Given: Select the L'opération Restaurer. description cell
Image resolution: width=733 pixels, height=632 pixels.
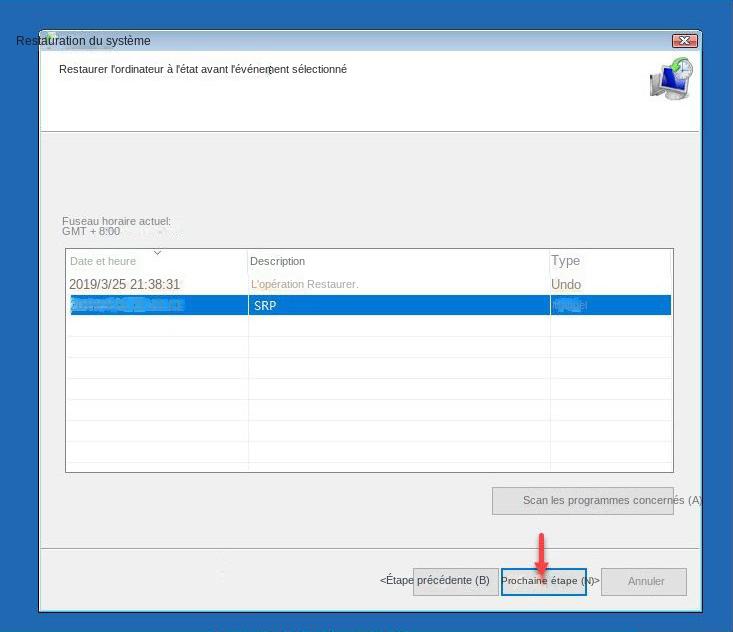Looking at the screenshot, I should pos(305,284).
